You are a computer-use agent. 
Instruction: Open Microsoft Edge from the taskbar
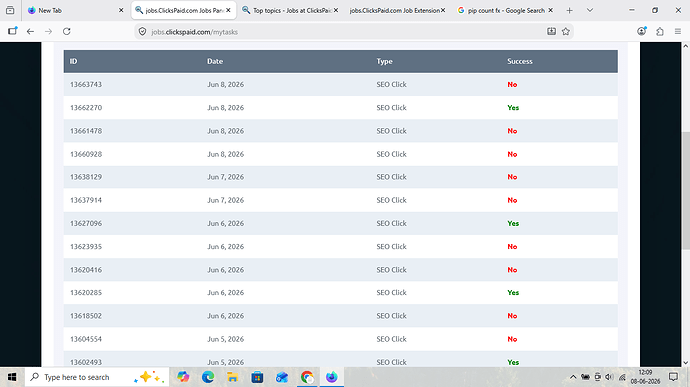pos(208,377)
